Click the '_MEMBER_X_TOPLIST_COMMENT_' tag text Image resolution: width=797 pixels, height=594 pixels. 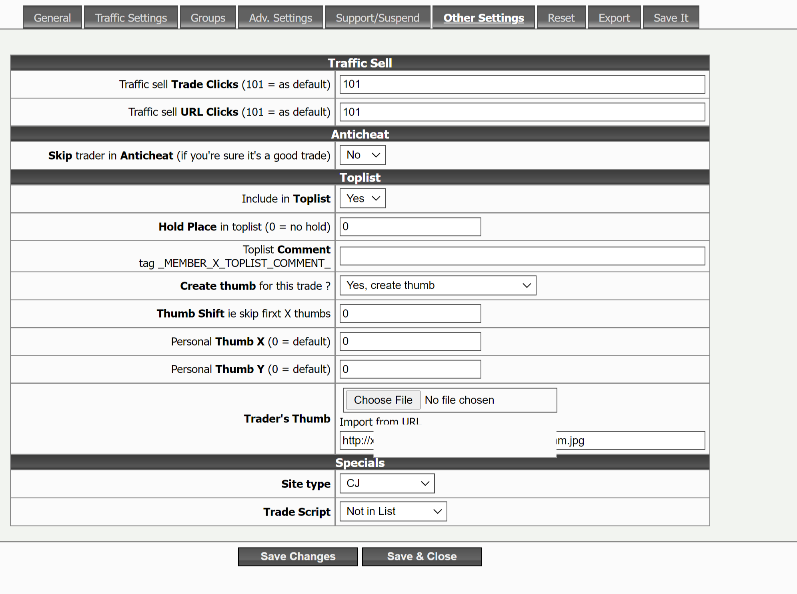[244, 263]
